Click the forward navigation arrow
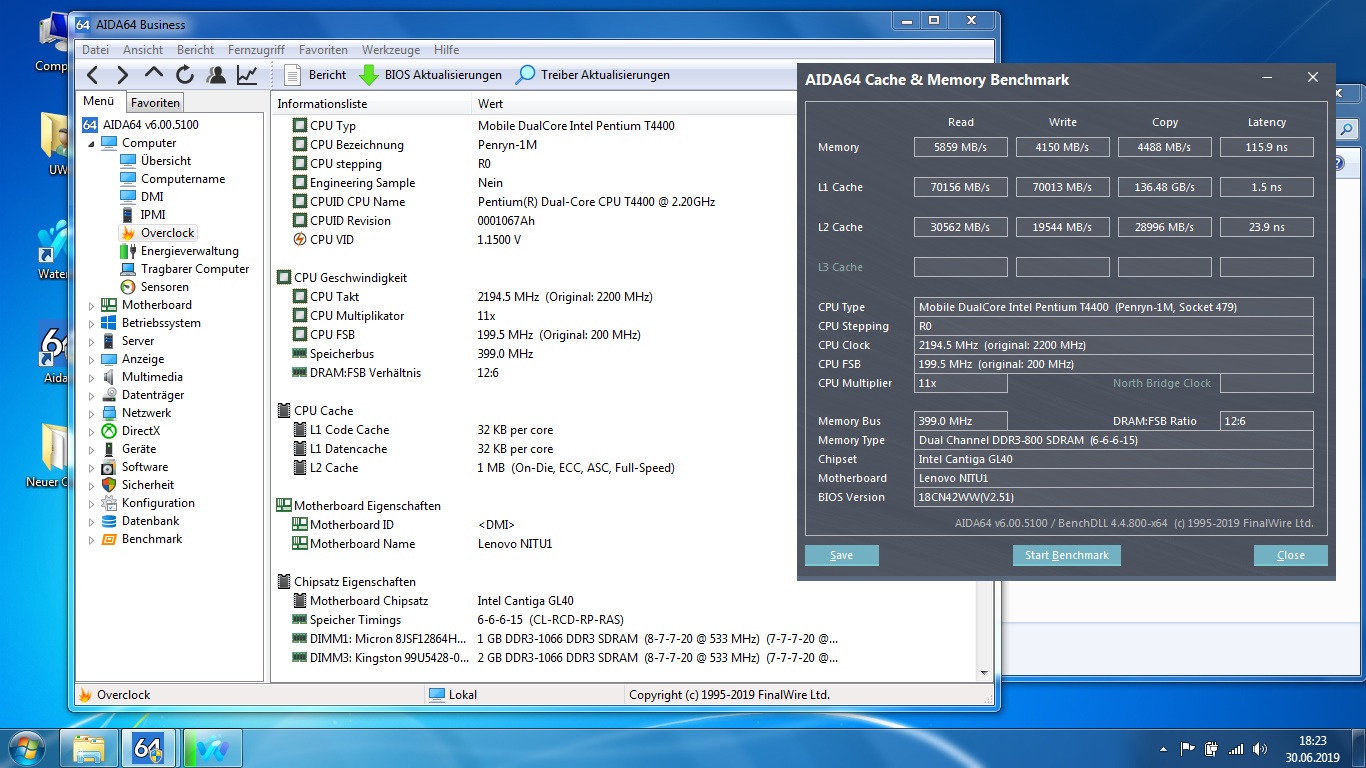The image size is (1366, 768). click(x=122, y=74)
